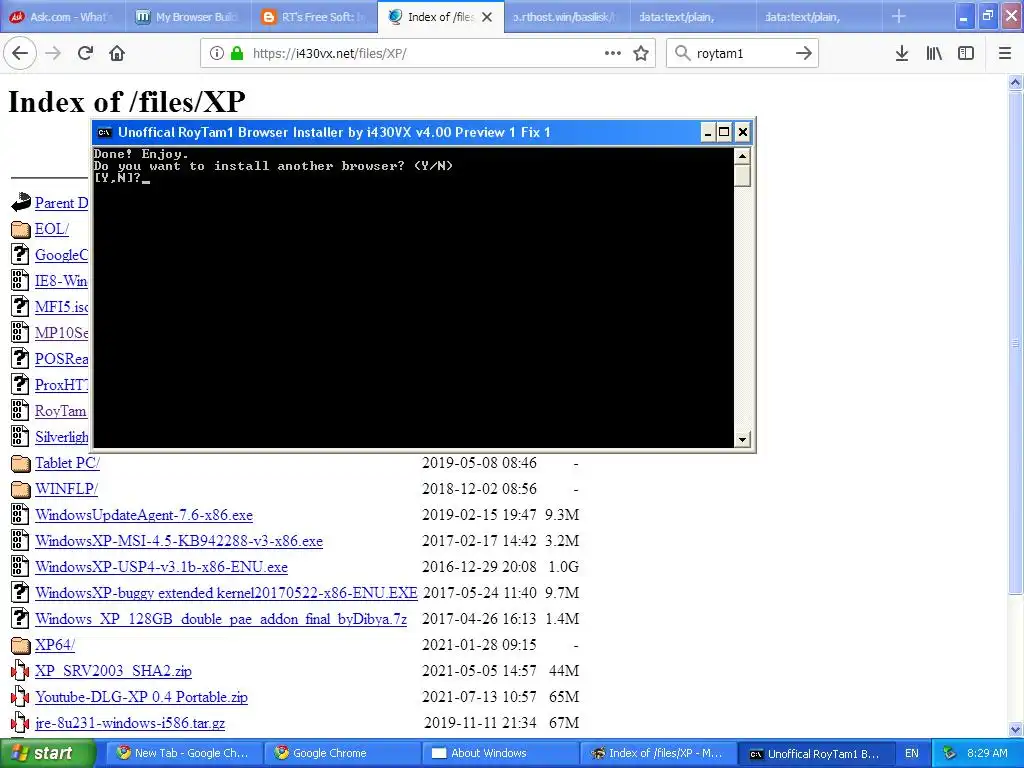Close the Index of /files tab
Viewport: 1024px width, 768px height.
click(x=487, y=17)
